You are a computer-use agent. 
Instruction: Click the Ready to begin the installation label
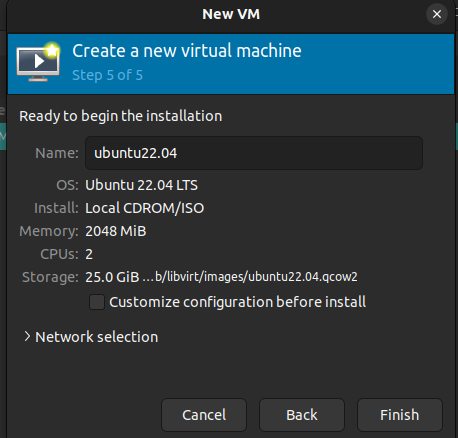(121, 116)
